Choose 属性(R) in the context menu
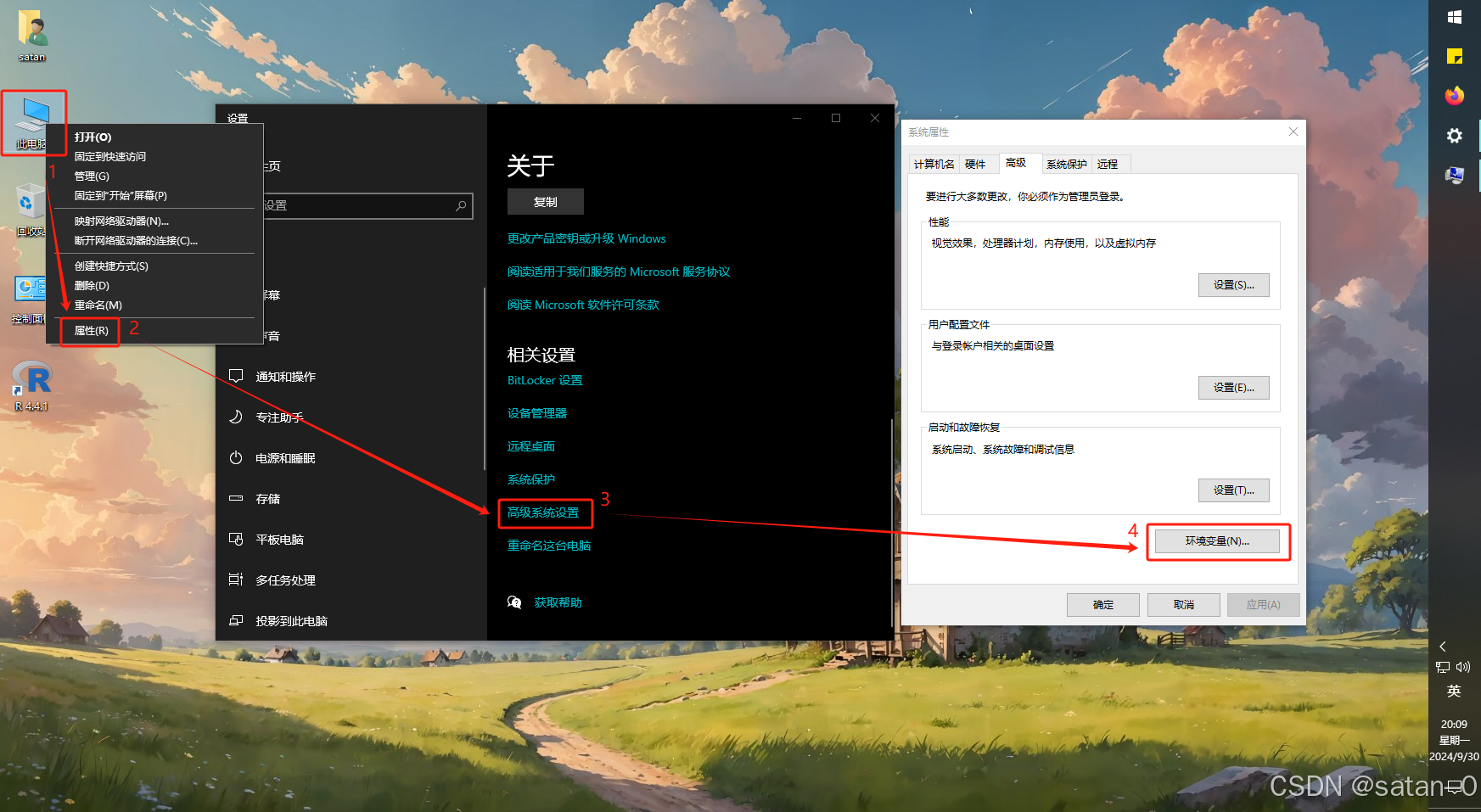The image size is (1481, 812). click(154, 330)
